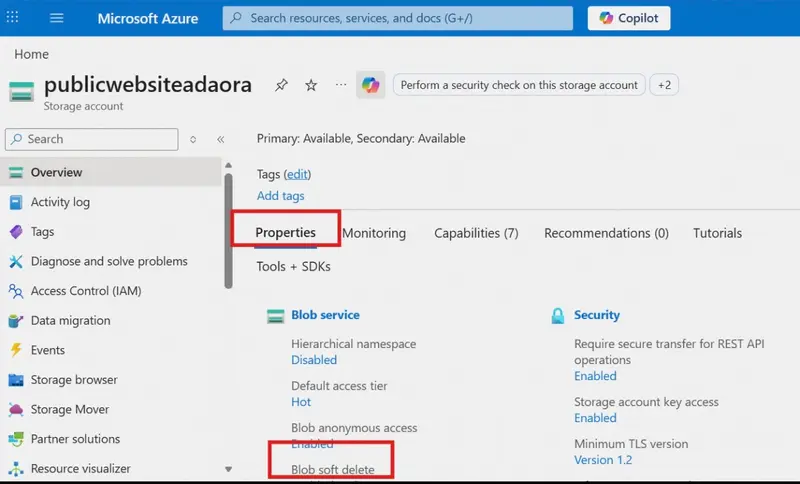Collapse the sidebar with the double chevron
The image size is (800, 484).
220,139
